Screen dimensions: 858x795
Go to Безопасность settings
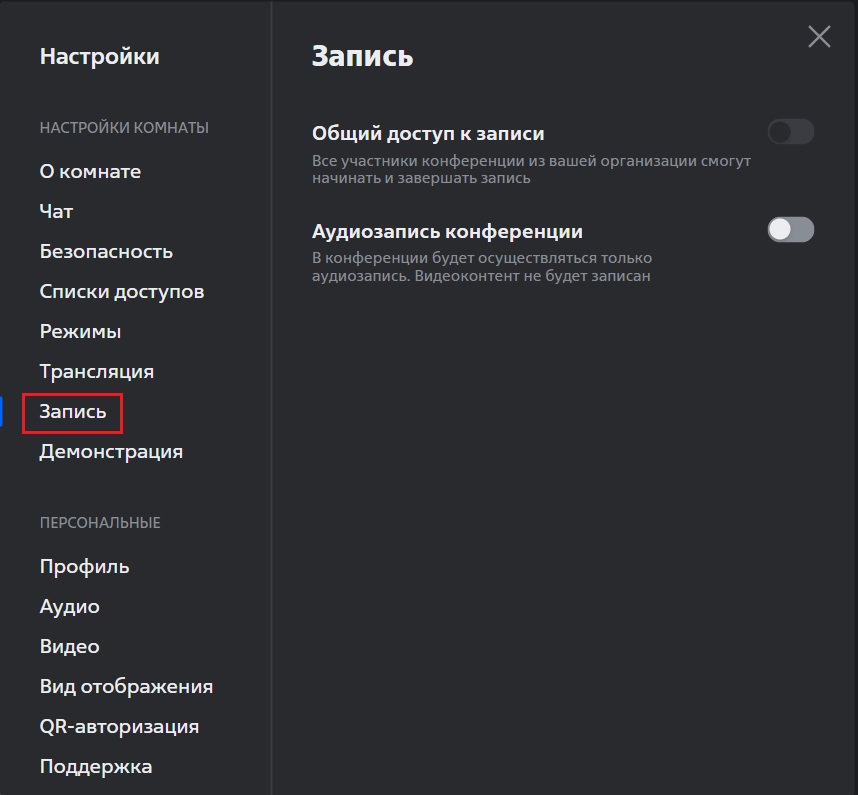106,252
